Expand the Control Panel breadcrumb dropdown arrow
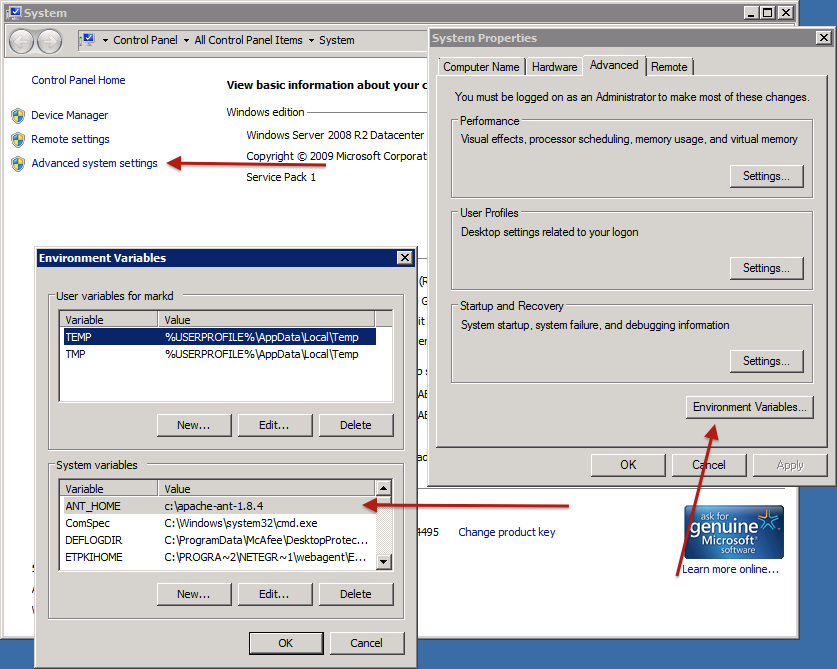 (x=186, y=41)
